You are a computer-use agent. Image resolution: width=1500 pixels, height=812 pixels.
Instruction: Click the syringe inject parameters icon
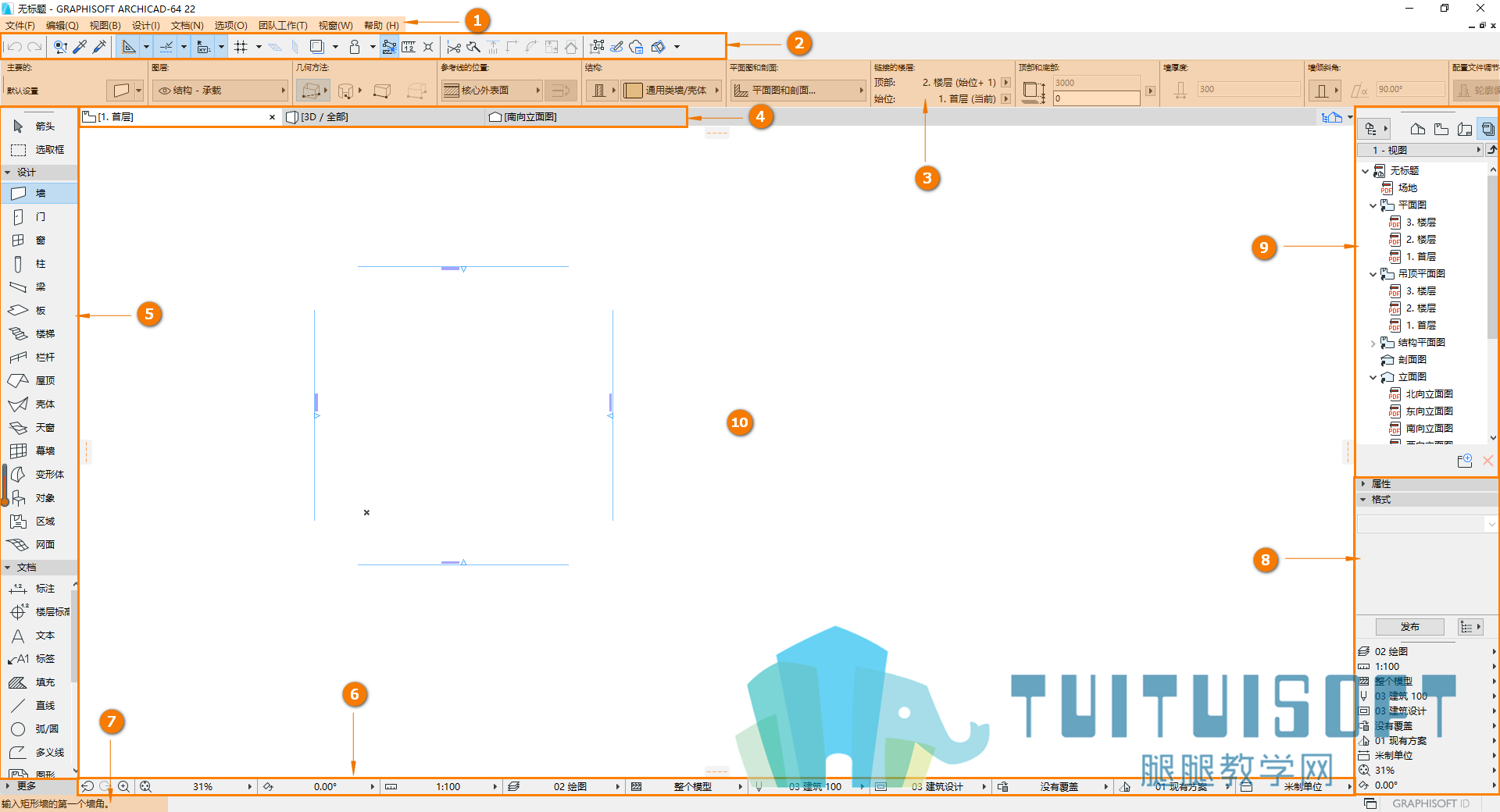tap(99, 47)
